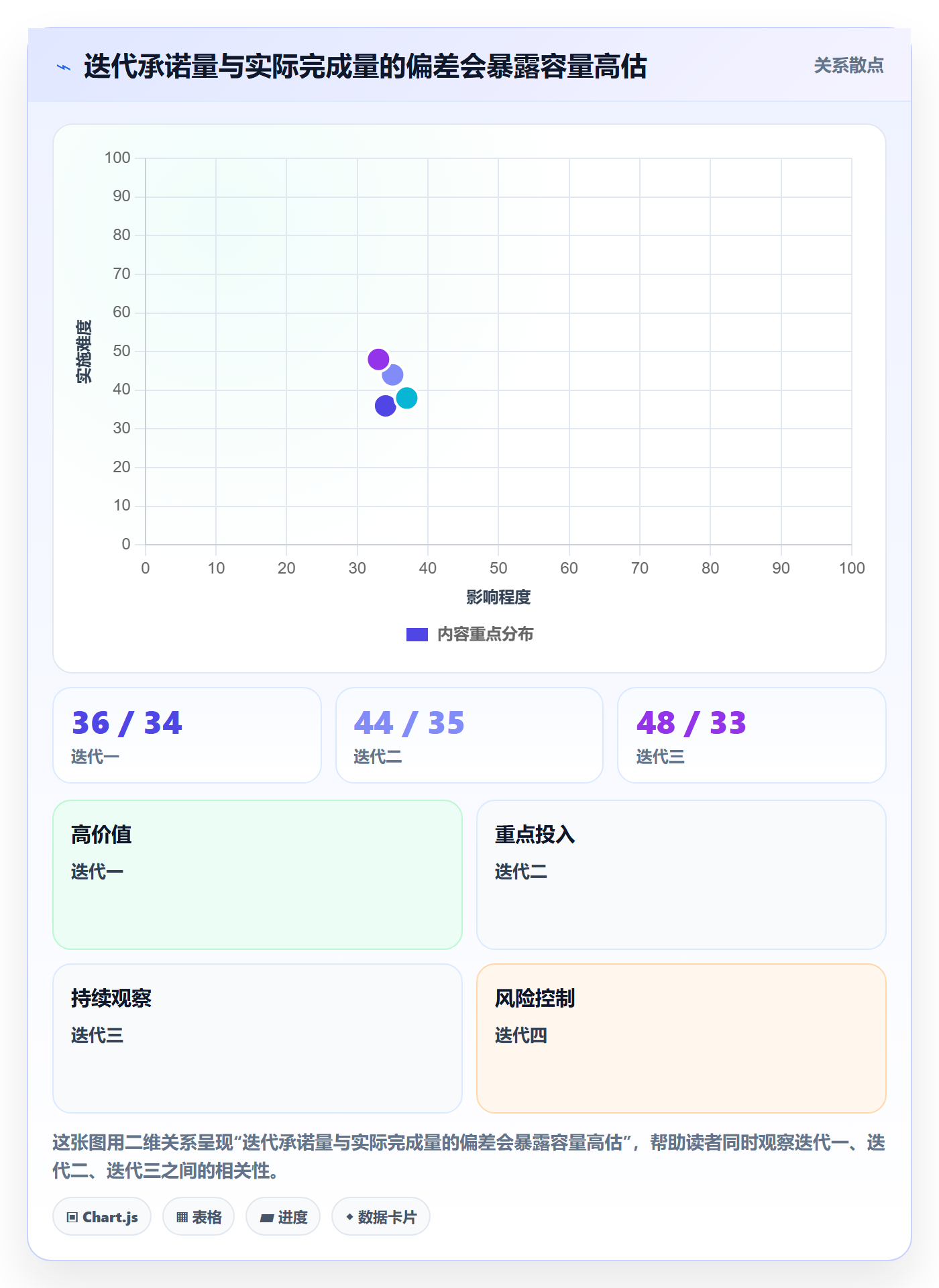939x1288 pixels.
Task: Click the 实施难度 y-axis title
Action: point(84,352)
